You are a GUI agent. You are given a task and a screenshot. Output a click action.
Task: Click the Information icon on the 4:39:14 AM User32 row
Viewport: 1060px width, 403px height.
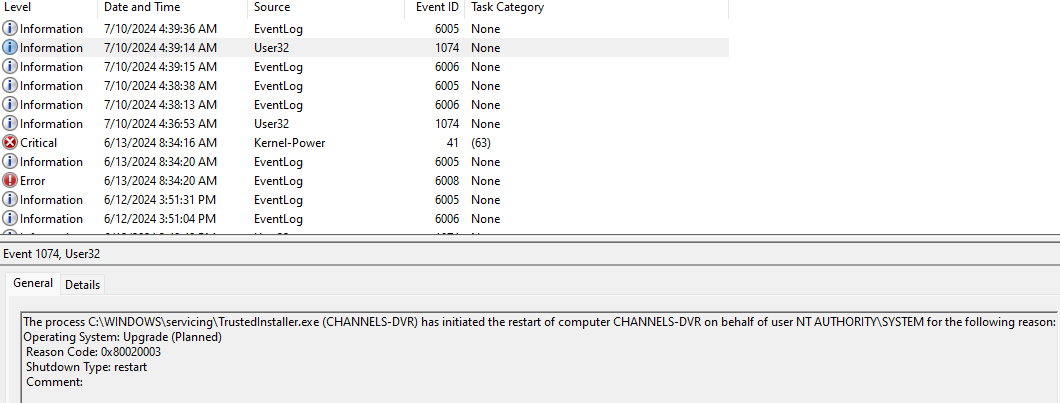10,48
